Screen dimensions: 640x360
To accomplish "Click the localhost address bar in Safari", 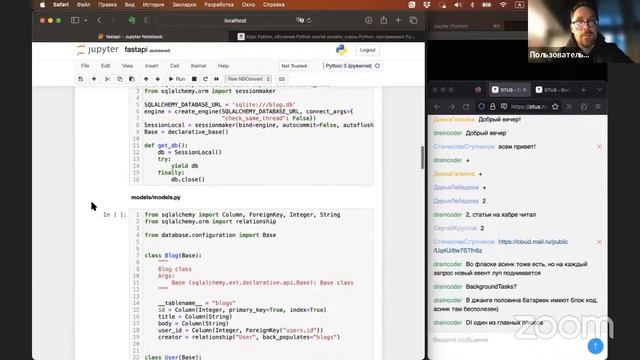I will (235, 20).
